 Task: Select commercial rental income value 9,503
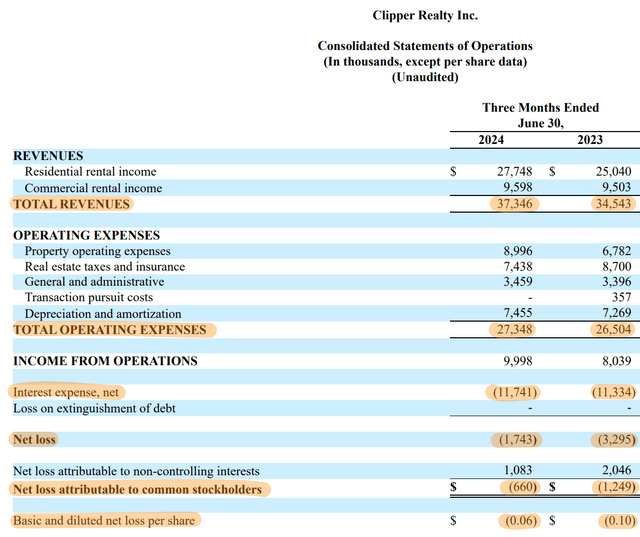[x=617, y=187]
